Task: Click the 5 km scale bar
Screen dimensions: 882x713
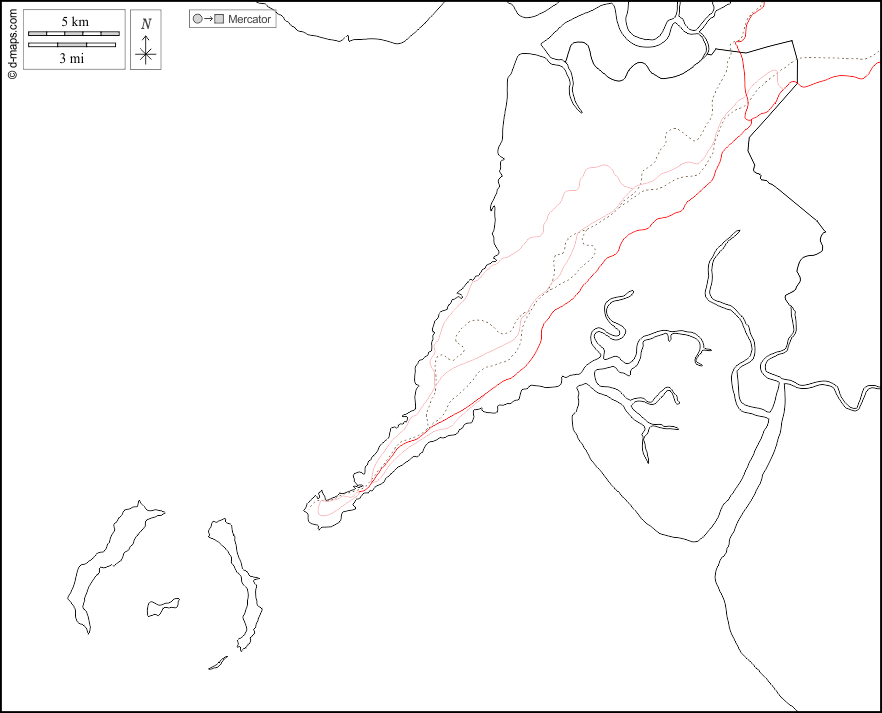Action: pos(73,34)
